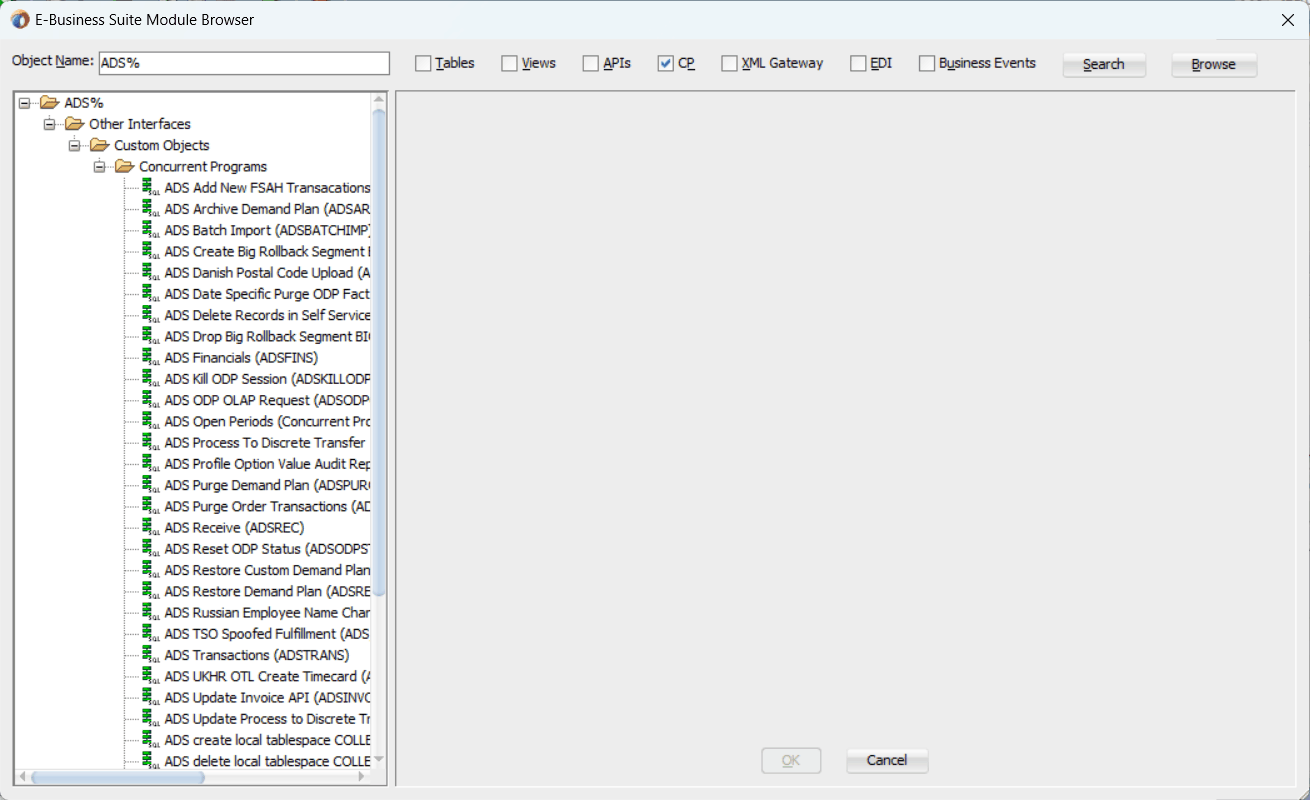Click the icon beside ADS Danish Postal Code Upload

[151, 273]
